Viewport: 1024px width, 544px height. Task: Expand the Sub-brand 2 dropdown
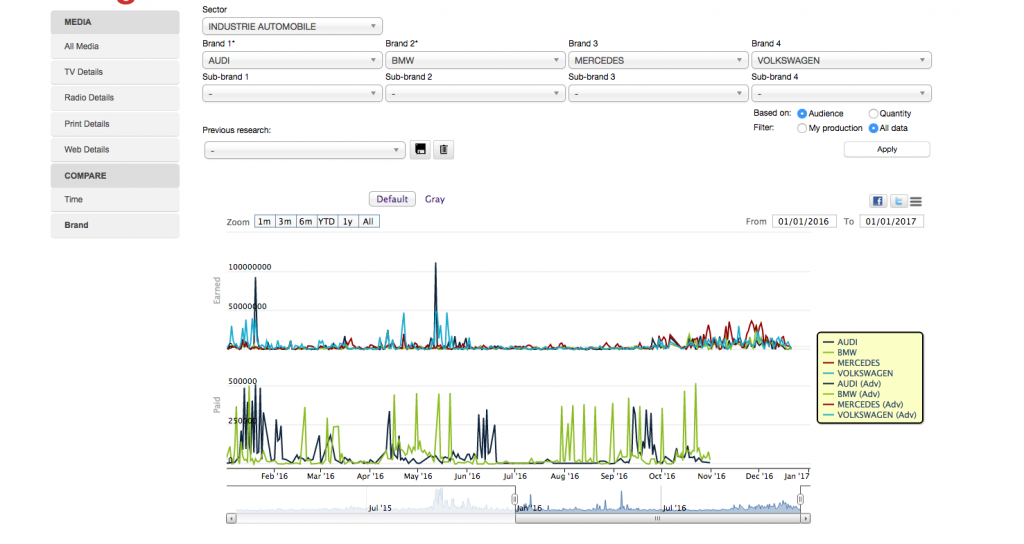475,93
